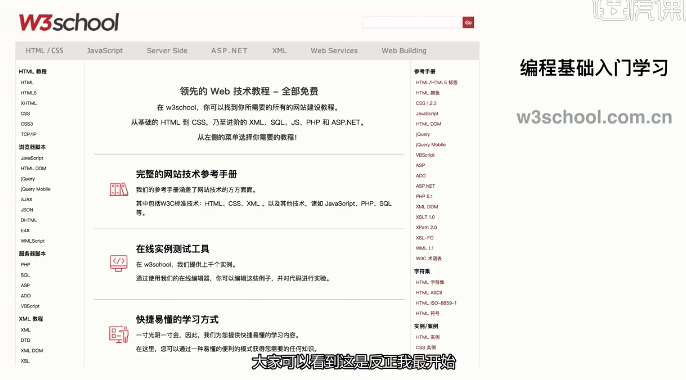Screen dimensions: 686x380
Task: Open HTML/HTML5 标签 reference link
Action: click(437, 82)
